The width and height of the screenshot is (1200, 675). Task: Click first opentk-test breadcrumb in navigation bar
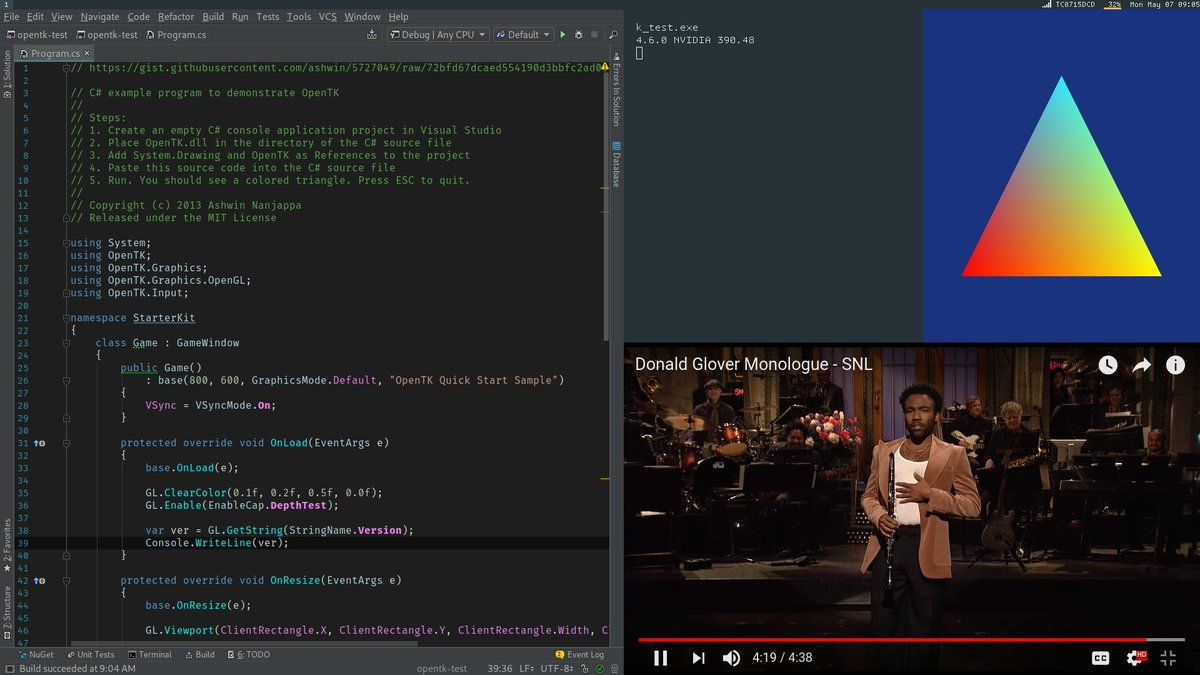pyautogui.click(x=37, y=34)
